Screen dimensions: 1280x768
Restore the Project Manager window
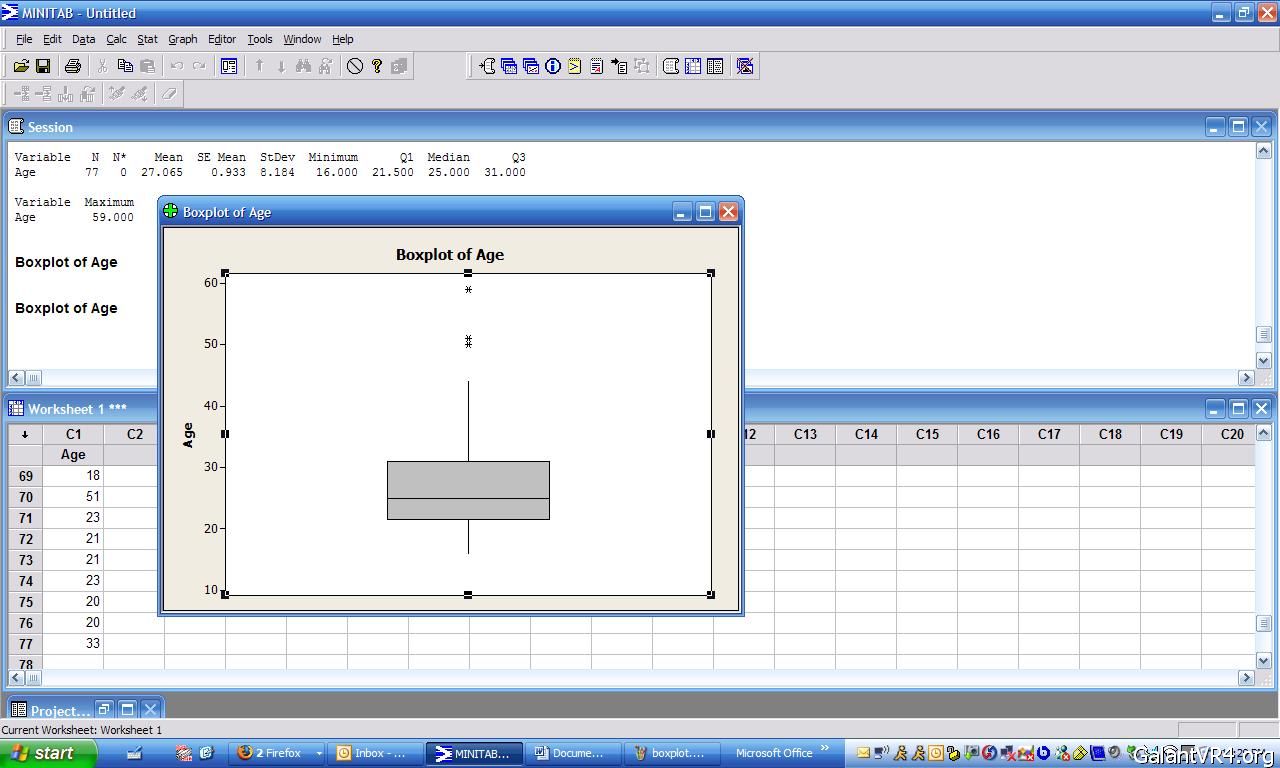[x=104, y=709]
